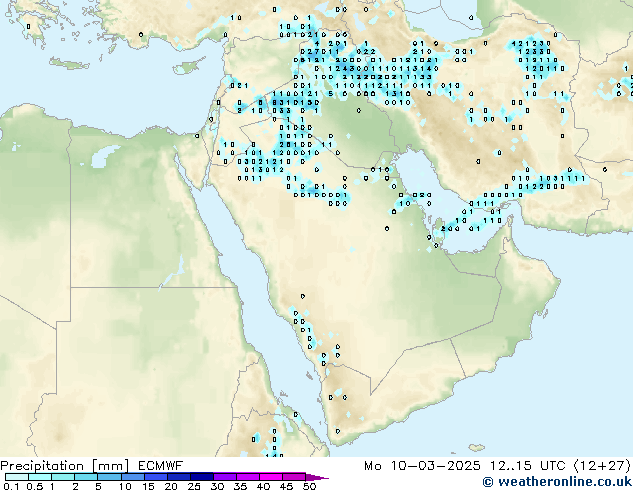The height and width of the screenshot is (490, 634).
Task: Click the 30–35 mm purple legend box
Action: coord(224,477)
